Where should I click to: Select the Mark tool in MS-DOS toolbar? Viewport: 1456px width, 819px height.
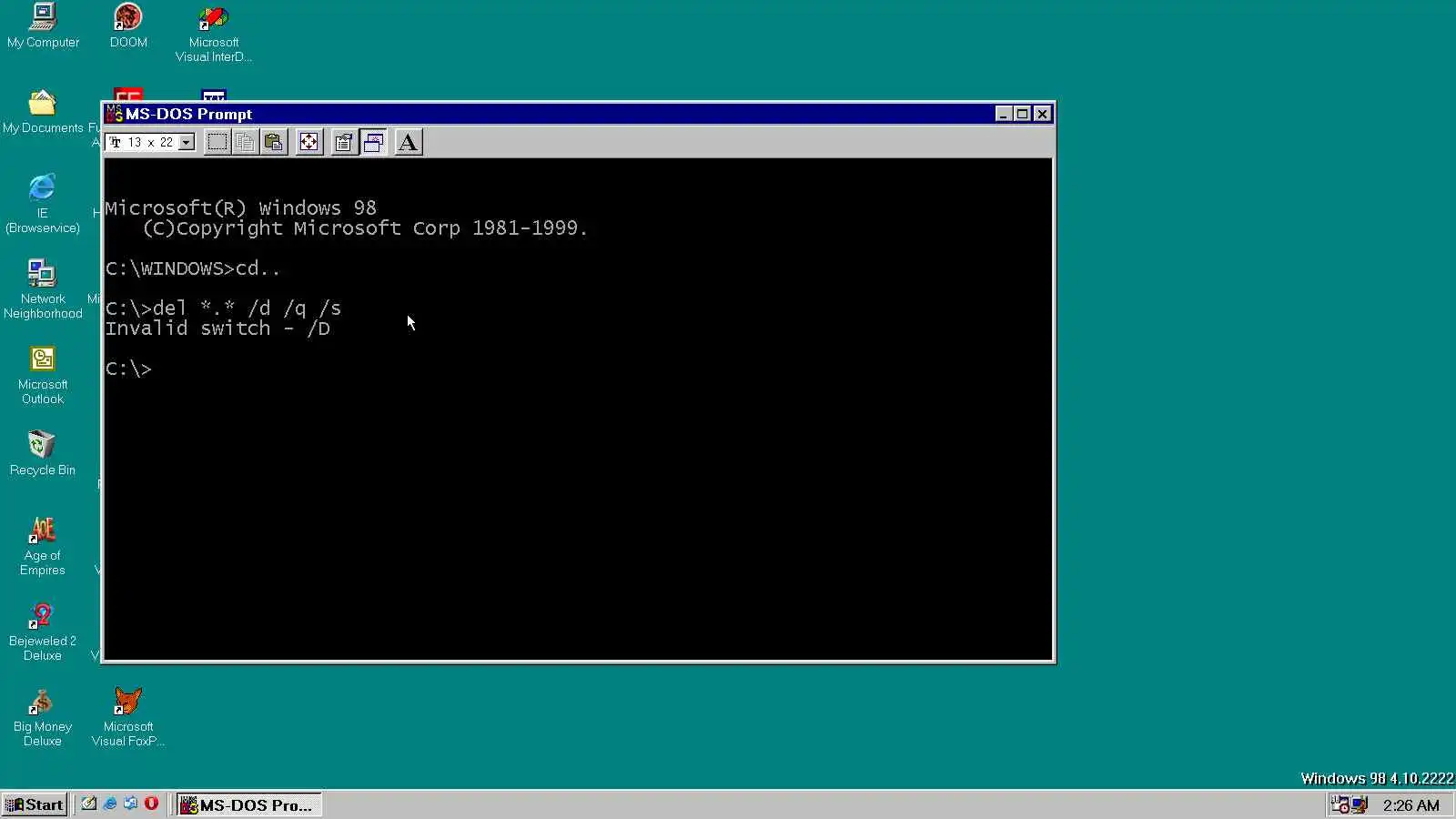217,142
